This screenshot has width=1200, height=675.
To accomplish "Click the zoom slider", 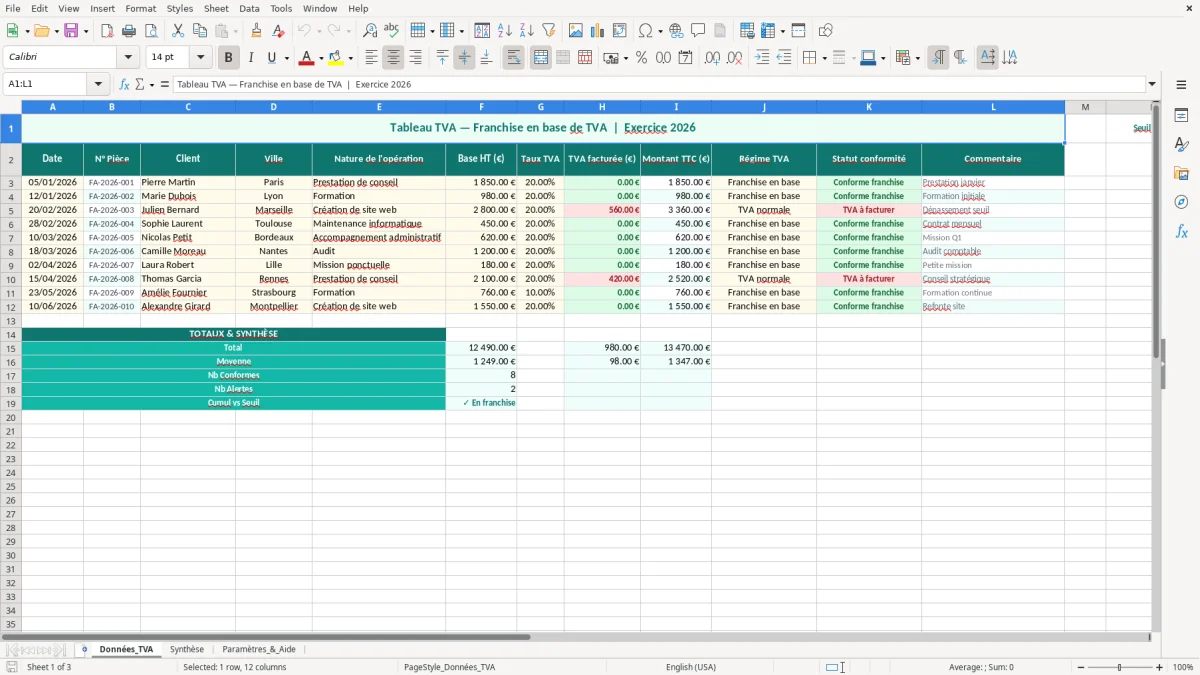I will click(x=1120, y=667).
